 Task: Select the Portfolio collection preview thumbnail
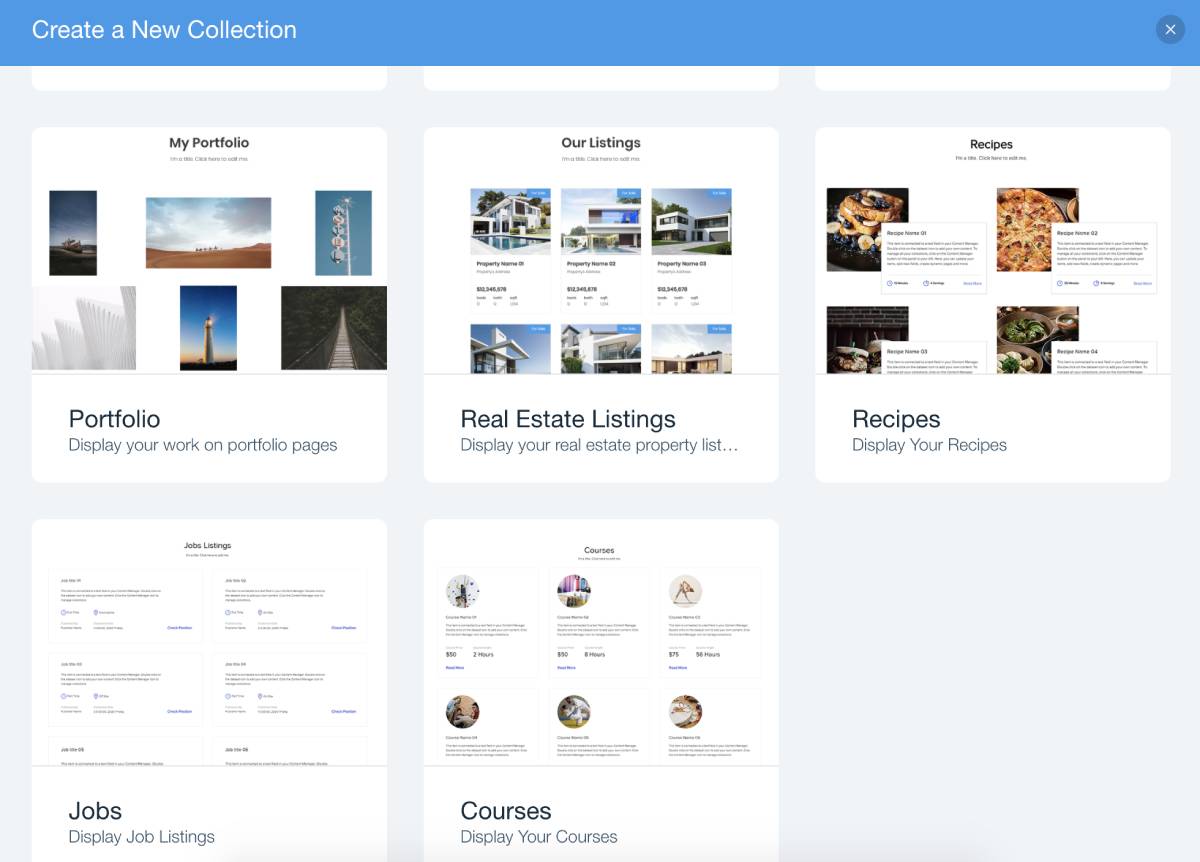pyautogui.click(x=209, y=250)
